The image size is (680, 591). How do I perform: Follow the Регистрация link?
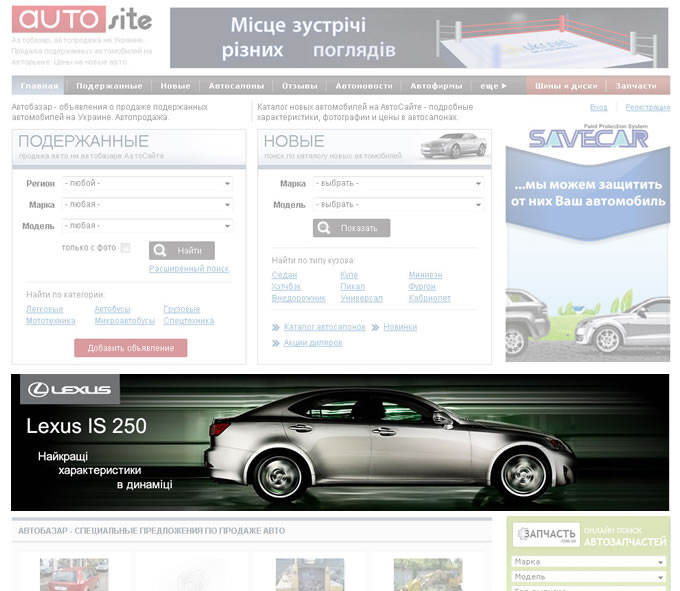pos(647,108)
